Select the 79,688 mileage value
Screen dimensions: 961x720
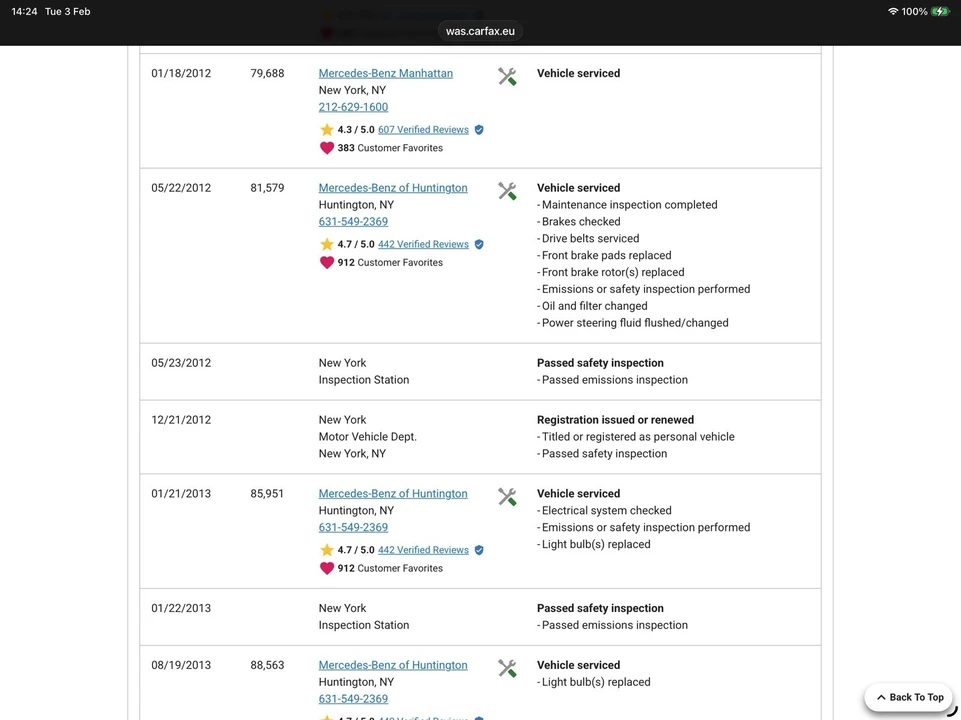267,73
